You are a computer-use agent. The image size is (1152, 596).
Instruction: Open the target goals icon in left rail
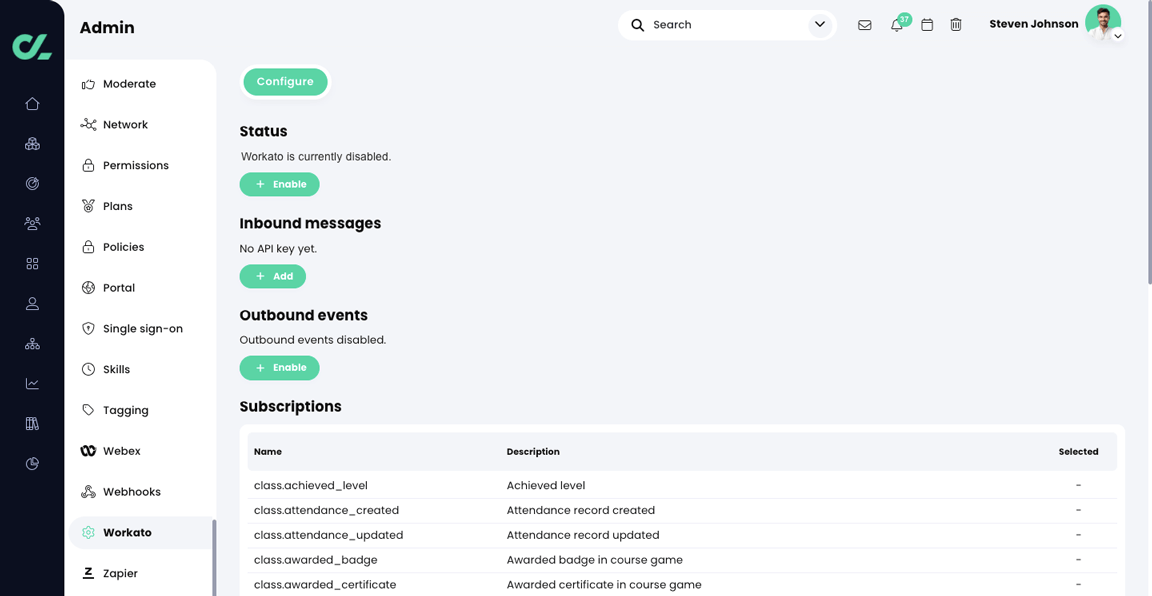tap(32, 184)
